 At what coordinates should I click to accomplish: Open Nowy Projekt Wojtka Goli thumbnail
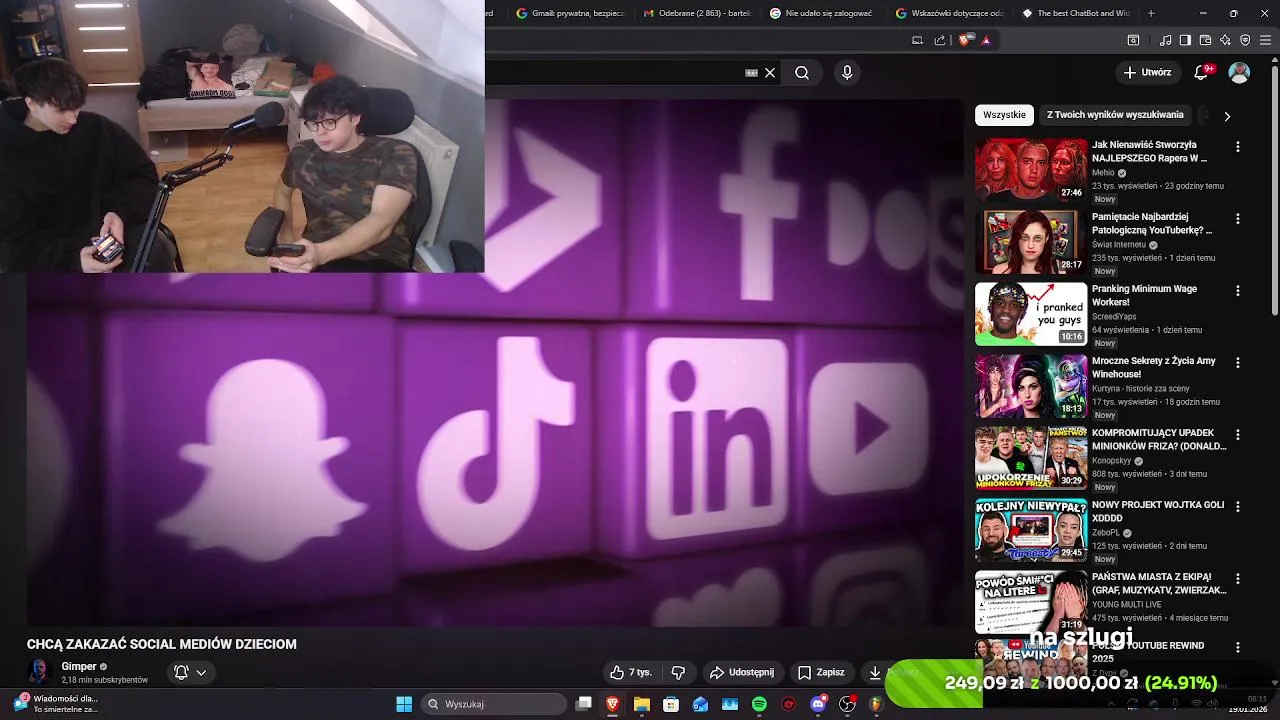(1031, 530)
